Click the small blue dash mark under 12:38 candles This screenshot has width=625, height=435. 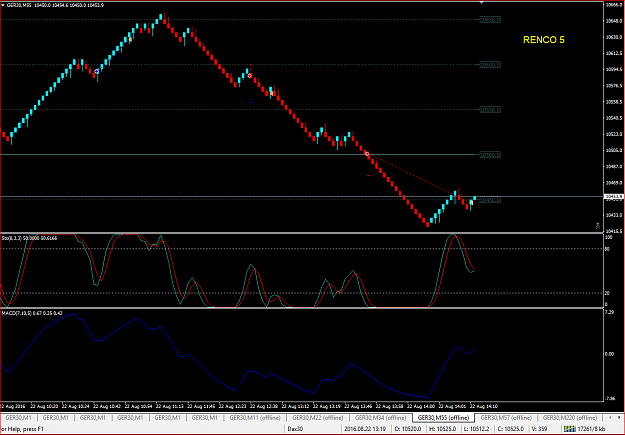[251, 103]
